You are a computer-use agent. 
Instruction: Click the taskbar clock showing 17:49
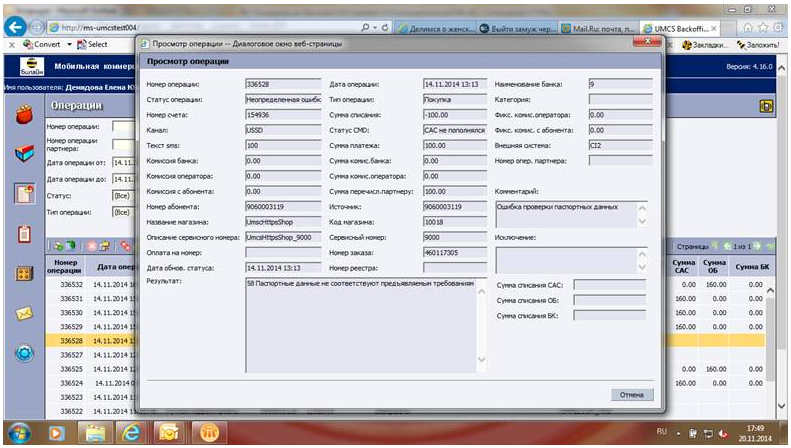click(755, 433)
